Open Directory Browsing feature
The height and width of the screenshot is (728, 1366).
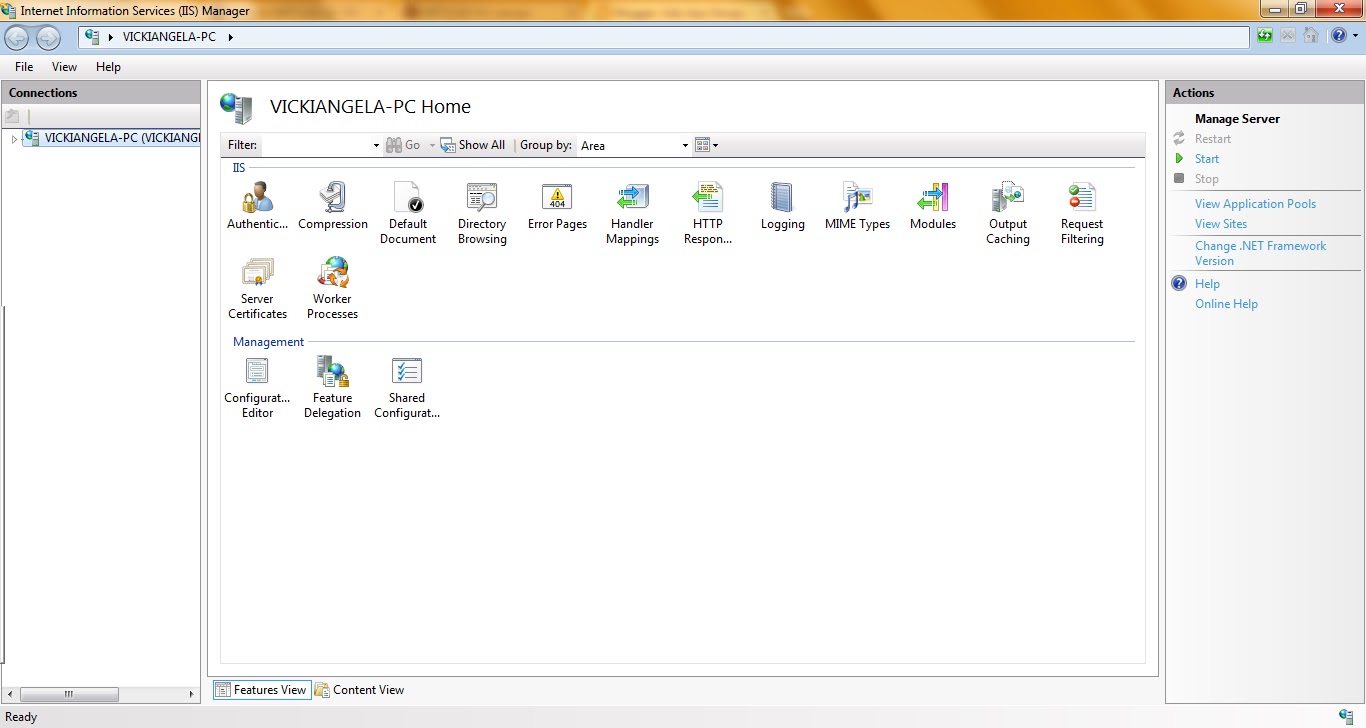pos(482,213)
